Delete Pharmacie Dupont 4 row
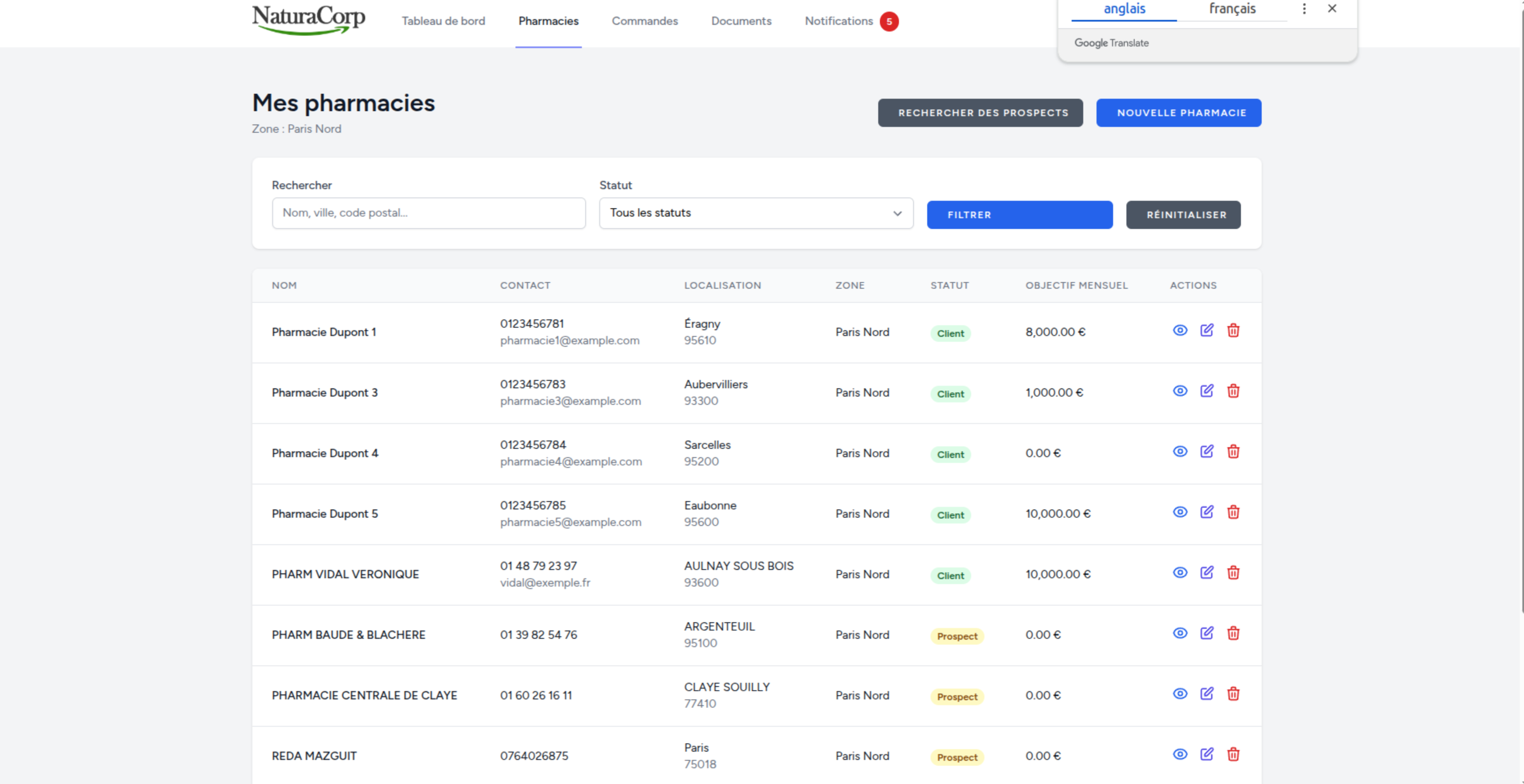1524x784 pixels. pos(1233,452)
